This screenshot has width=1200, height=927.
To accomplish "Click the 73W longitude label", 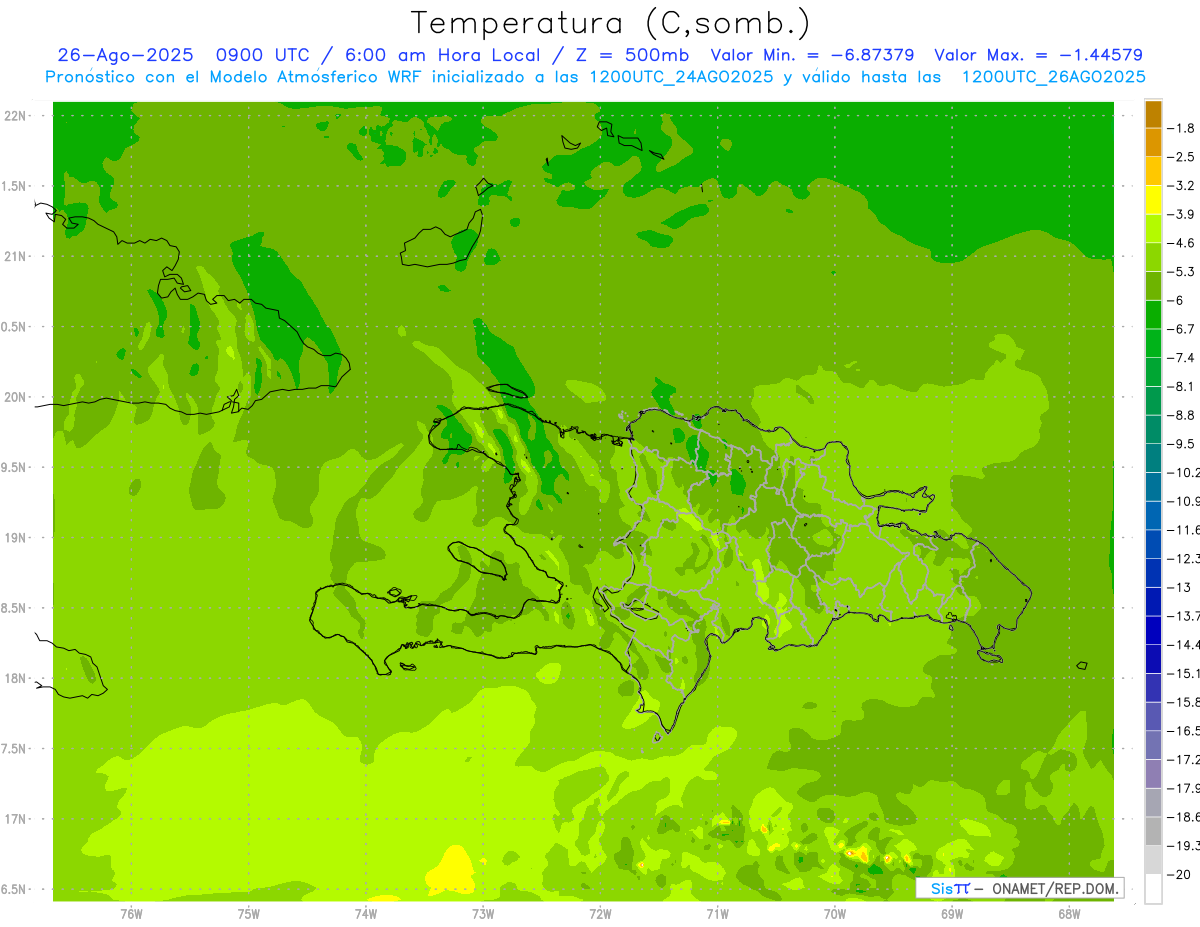I will [x=483, y=913].
